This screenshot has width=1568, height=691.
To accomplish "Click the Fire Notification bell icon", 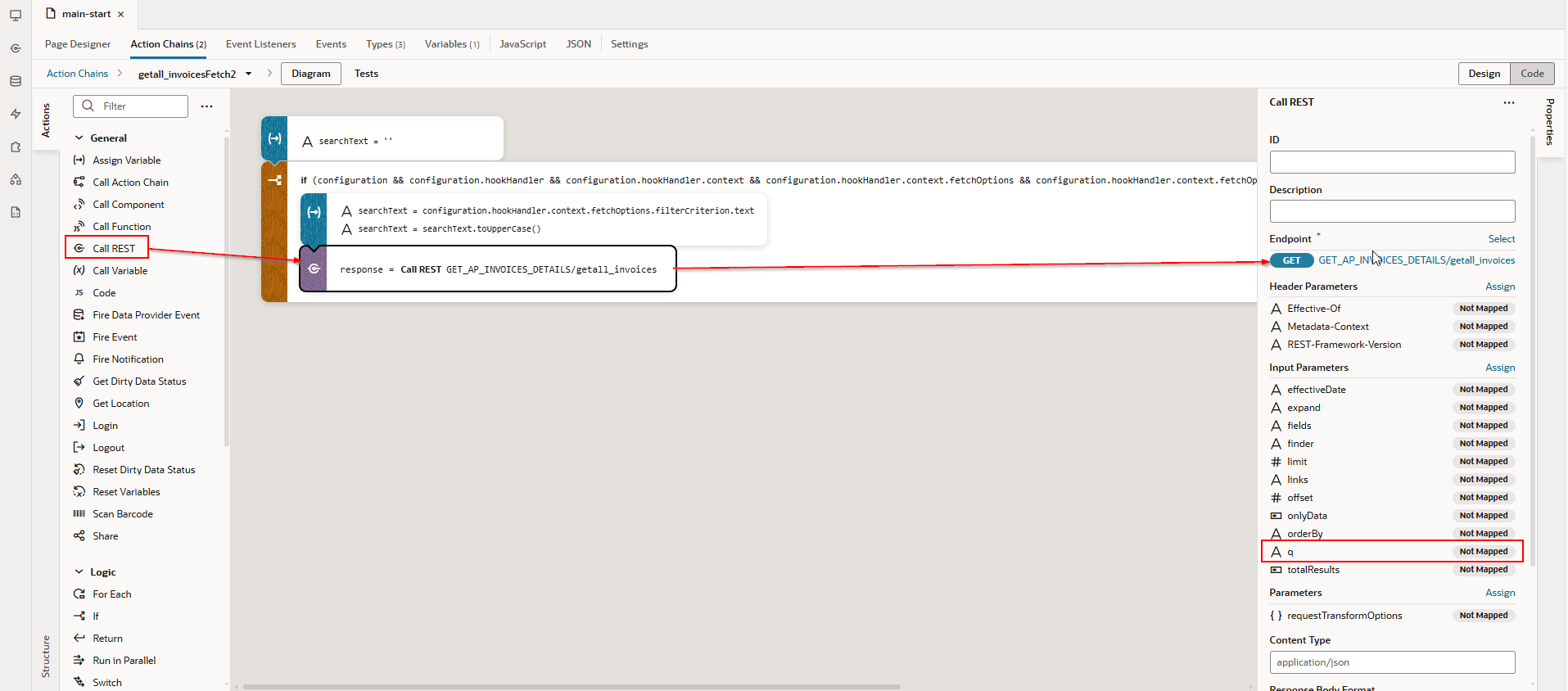I will pyautogui.click(x=79, y=359).
